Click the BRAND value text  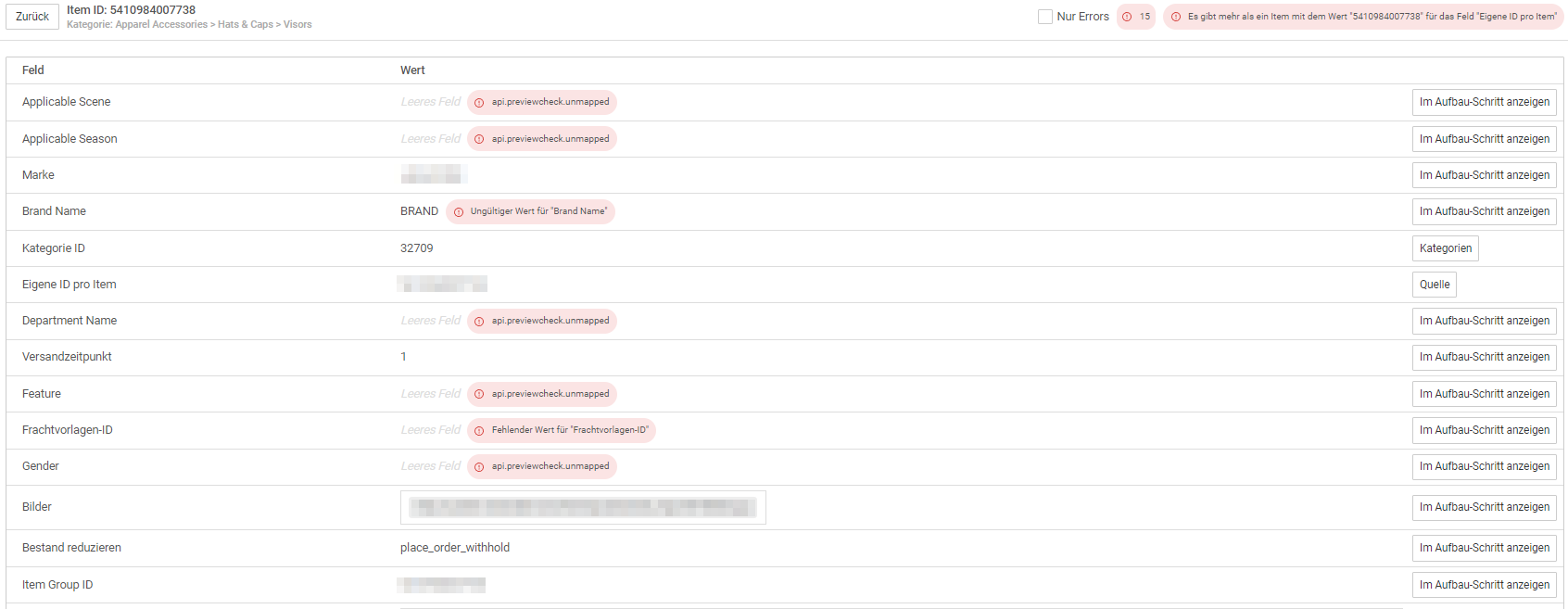(419, 211)
